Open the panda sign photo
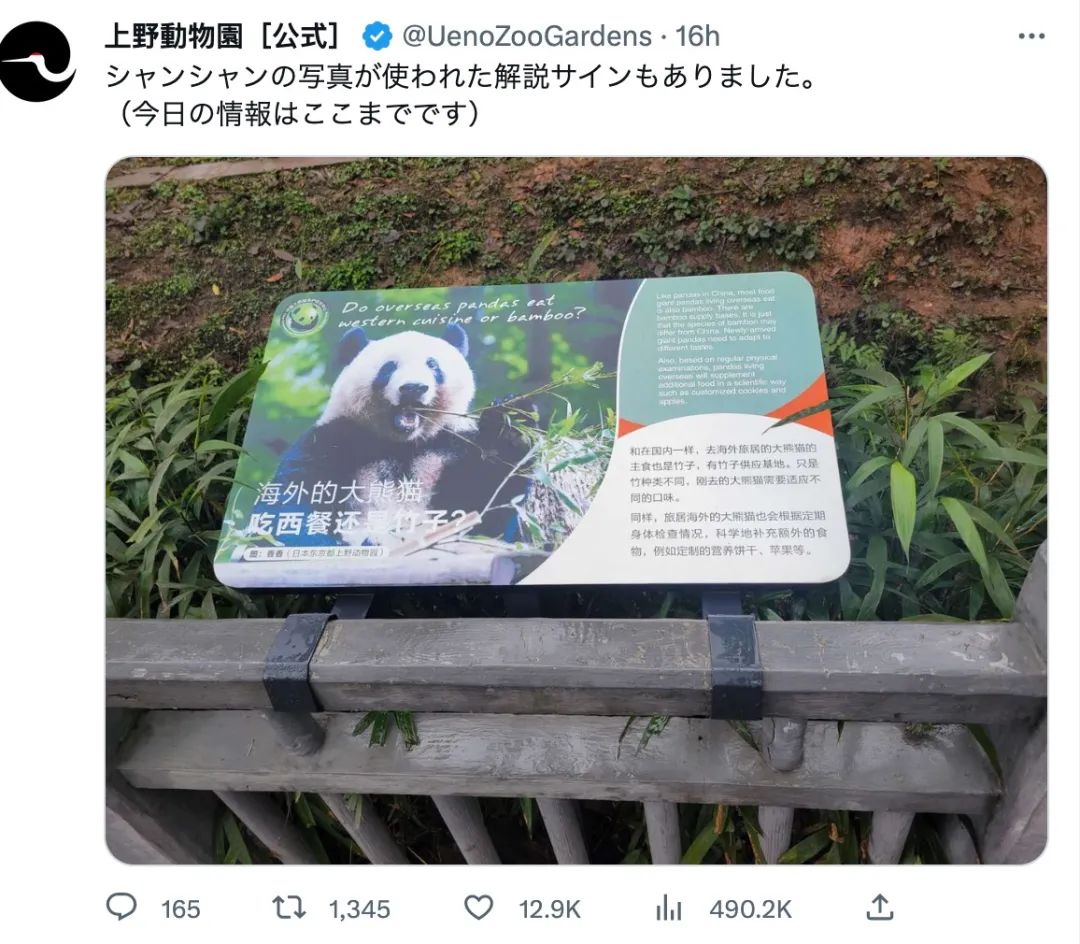Screen dimensions: 1080x944 [x=576, y=510]
